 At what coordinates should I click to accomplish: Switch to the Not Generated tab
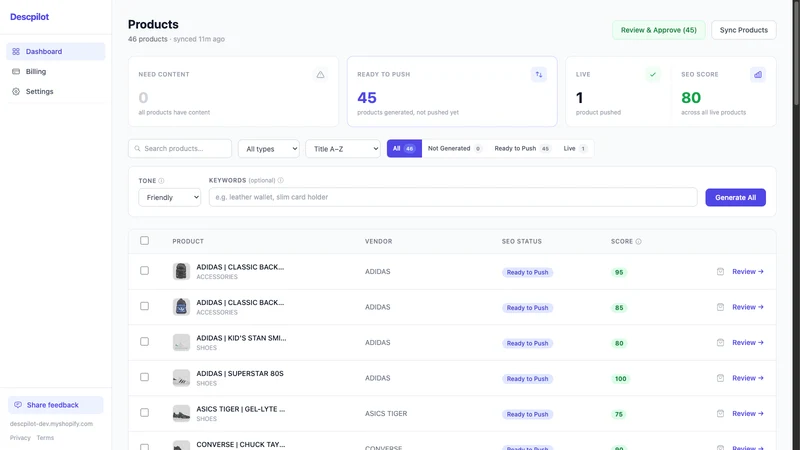point(454,148)
